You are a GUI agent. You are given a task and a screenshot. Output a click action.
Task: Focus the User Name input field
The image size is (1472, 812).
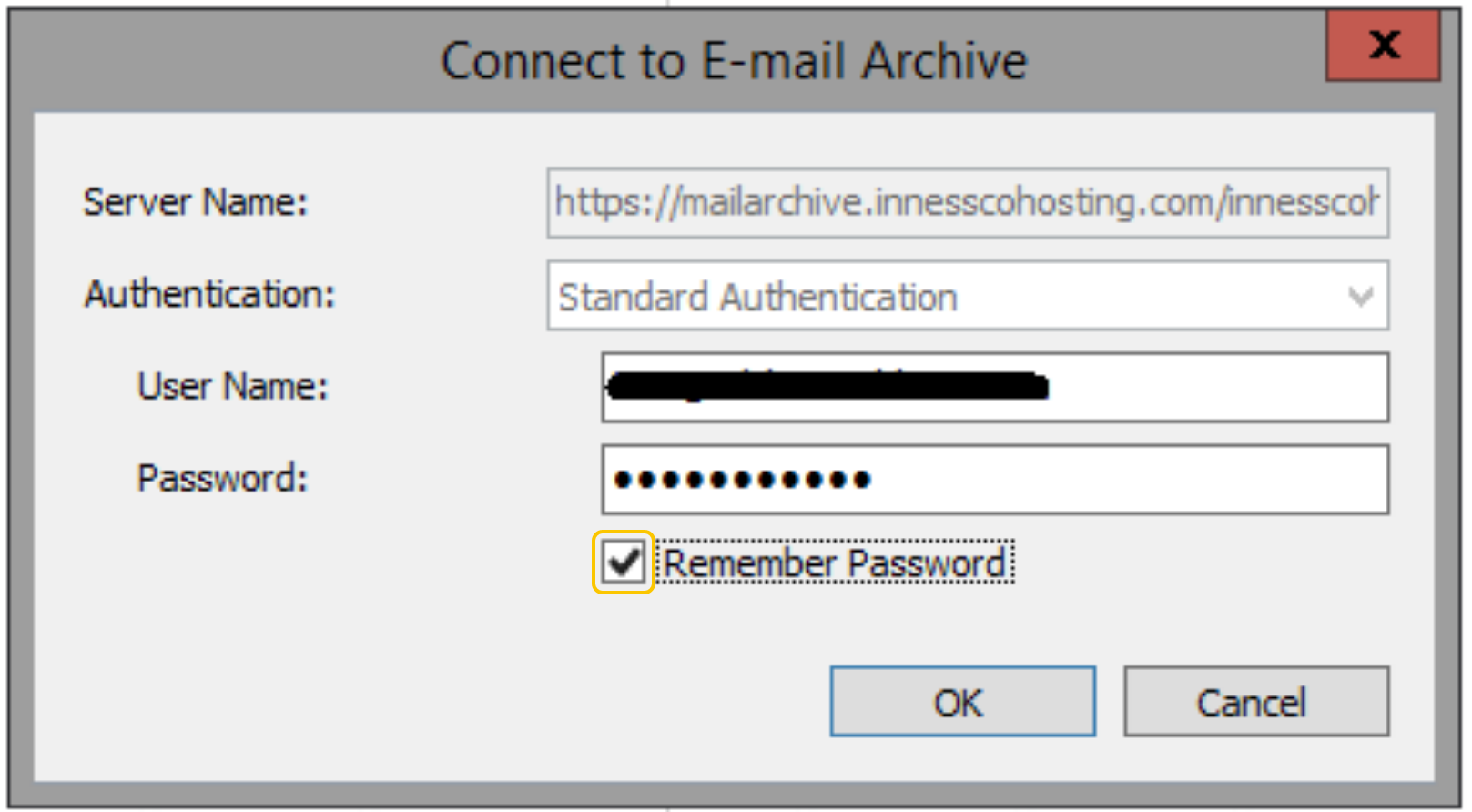coord(994,388)
